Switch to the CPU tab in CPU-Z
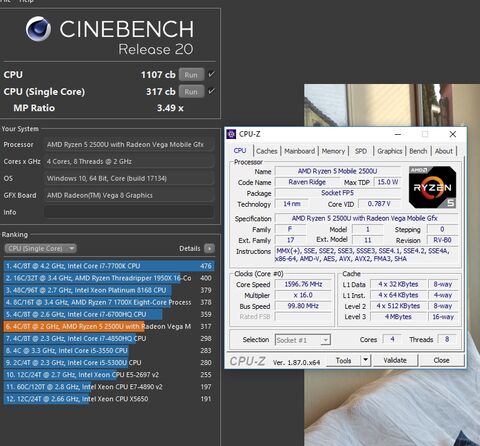This screenshot has height=446, width=480. [x=240, y=151]
